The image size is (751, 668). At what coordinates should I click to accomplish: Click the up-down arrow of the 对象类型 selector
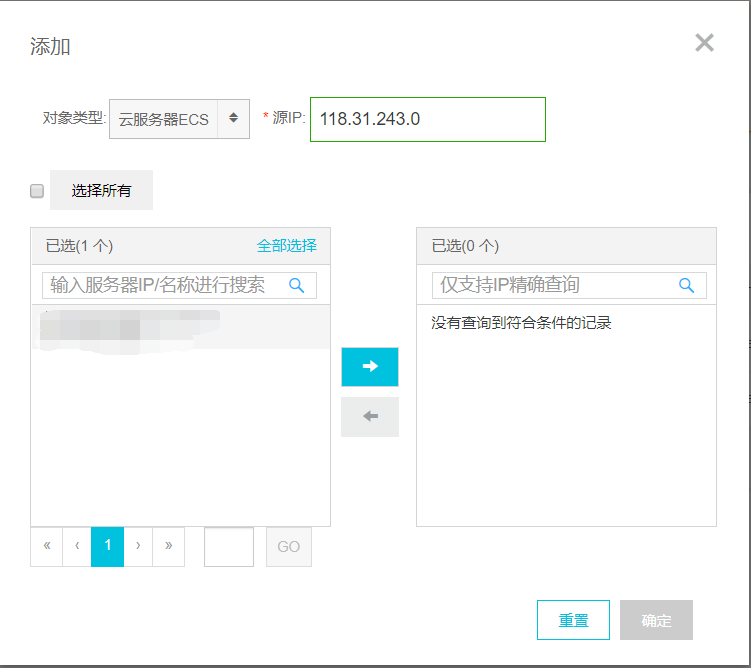pos(233,118)
